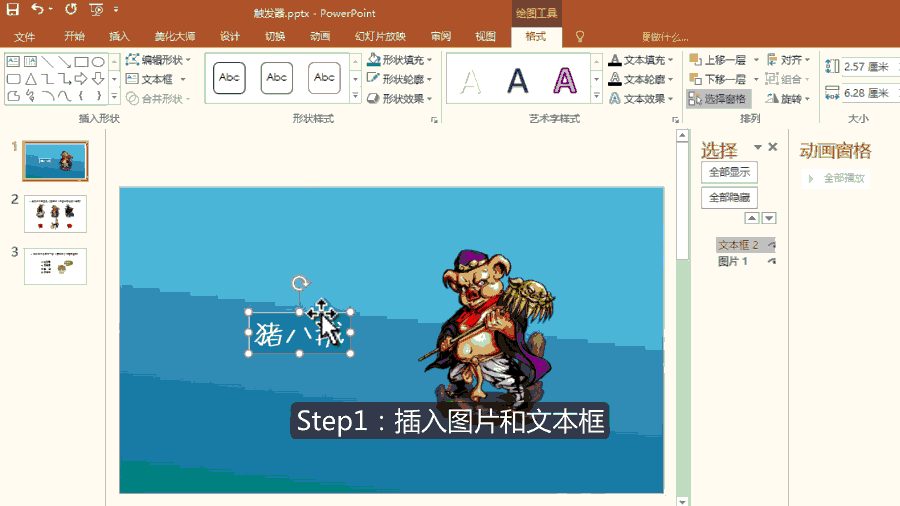Click the Undo arrow icon
This screenshot has width=900, height=506.
click(38, 9)
